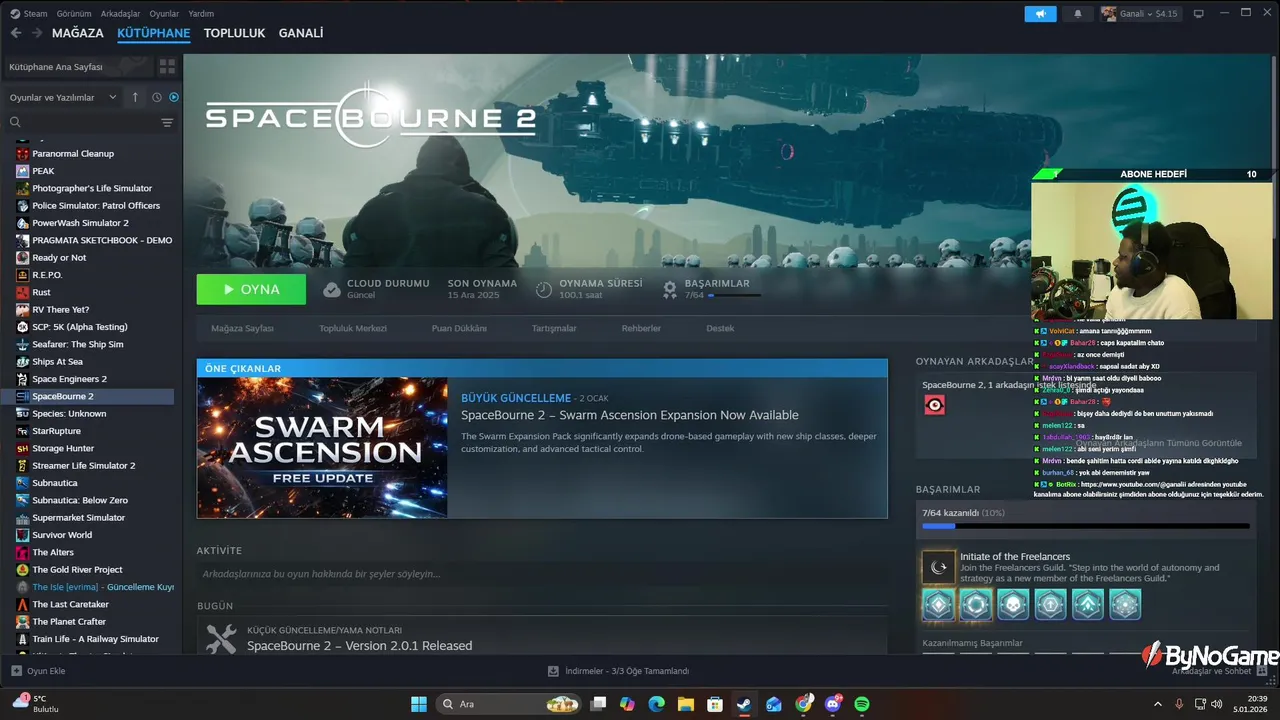Open Windows Start menu

(x=419, y=704)
